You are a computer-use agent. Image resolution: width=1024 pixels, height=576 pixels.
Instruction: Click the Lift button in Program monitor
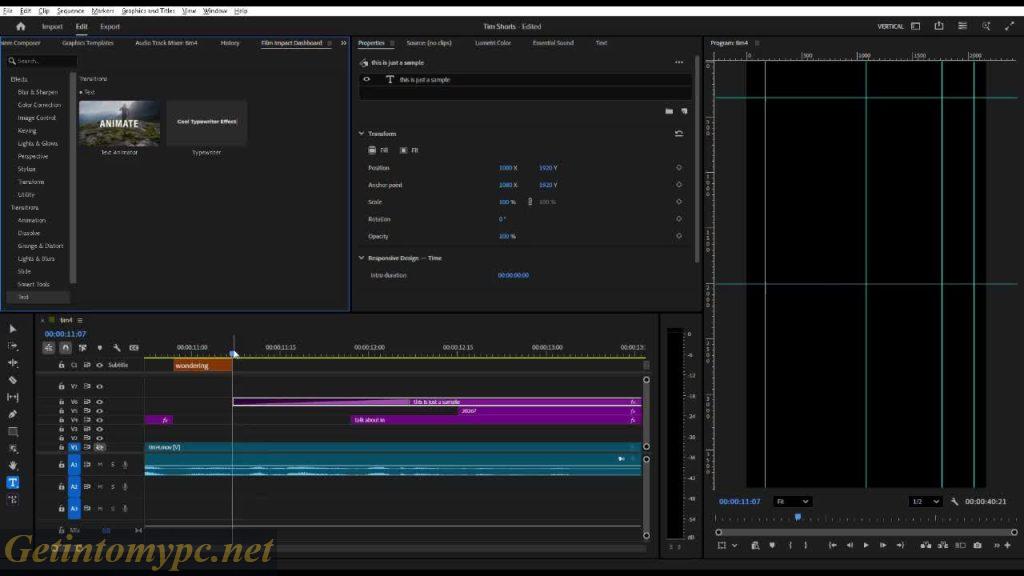point(925,545)
